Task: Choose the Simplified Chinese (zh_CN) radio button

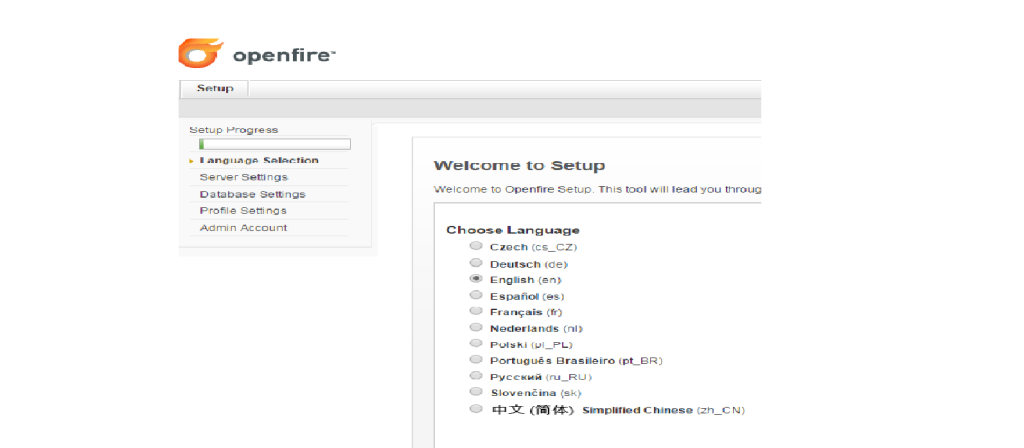Action: [x=476, y=409]
